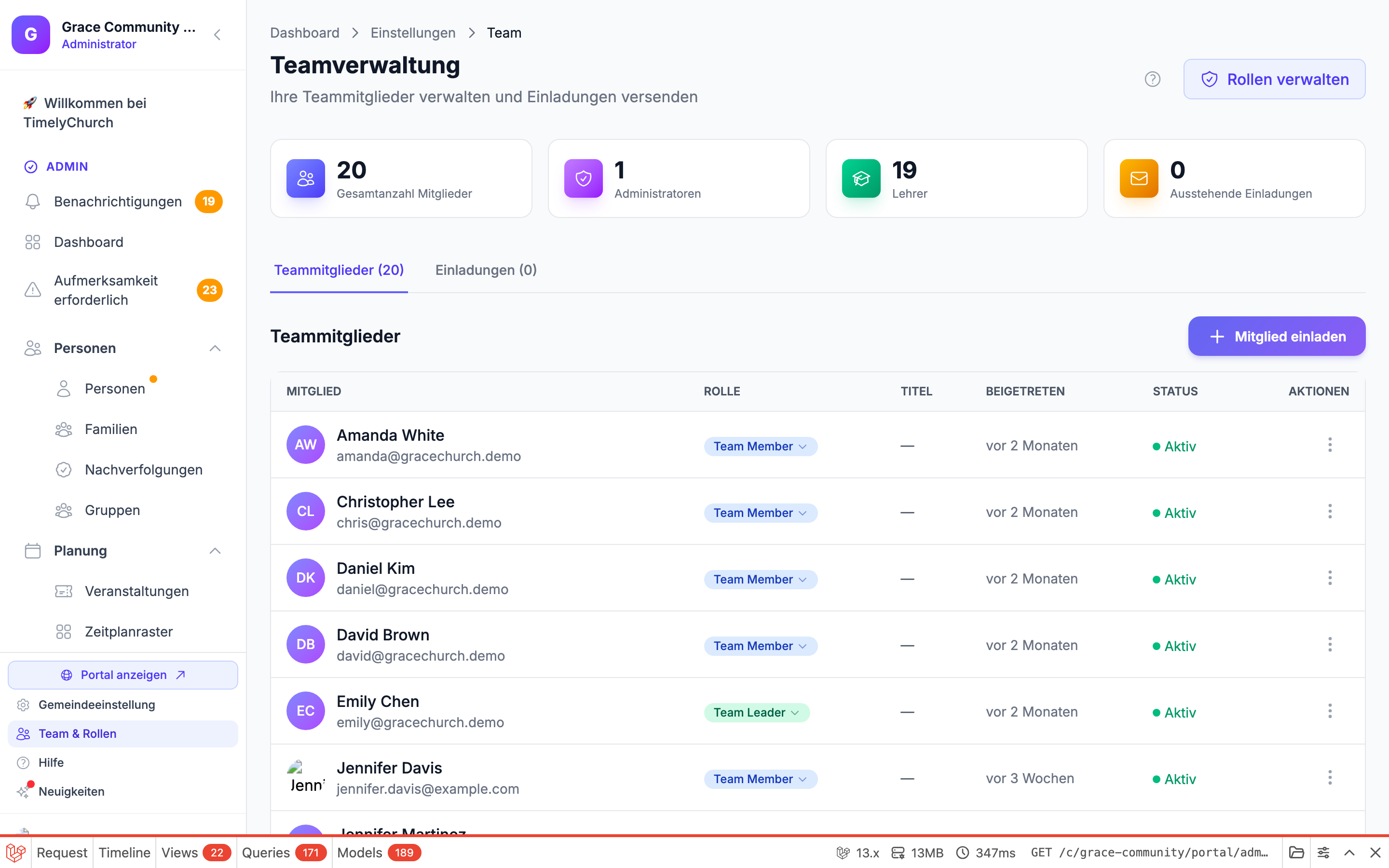Collapse the sidebar using the chevron arrow
This screenshot has height=868, width=1389.
pyautogui.click(x=217, y=35)
